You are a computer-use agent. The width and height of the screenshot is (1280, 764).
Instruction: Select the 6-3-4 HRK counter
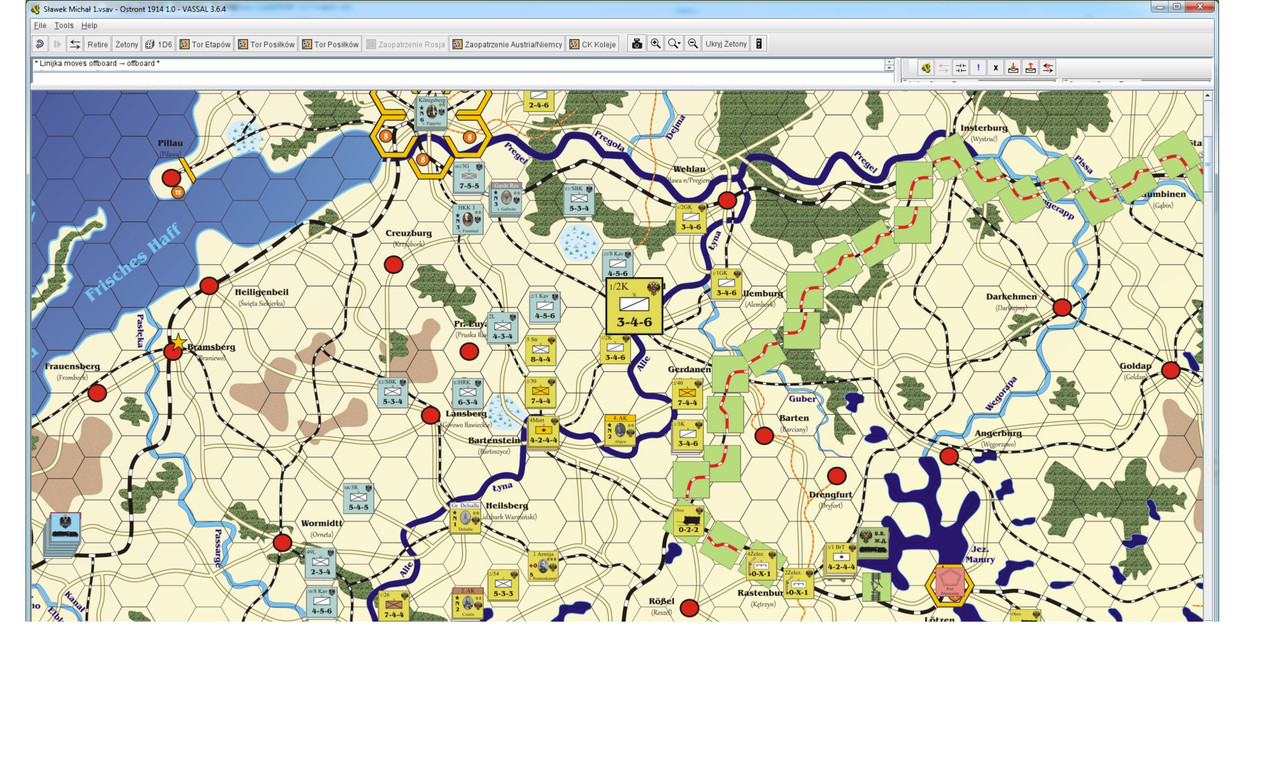point(467,393)
